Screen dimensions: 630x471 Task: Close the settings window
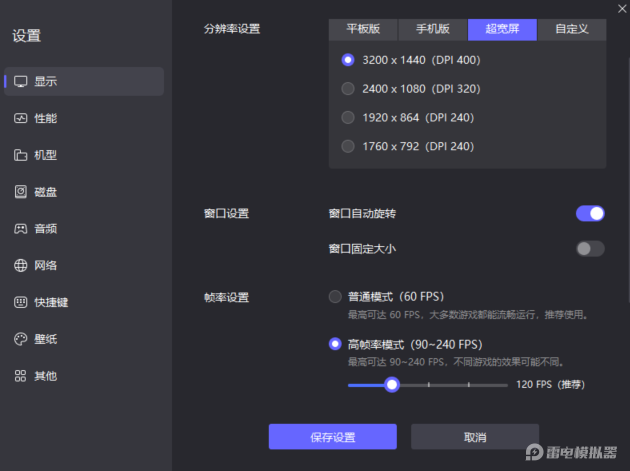622,8
